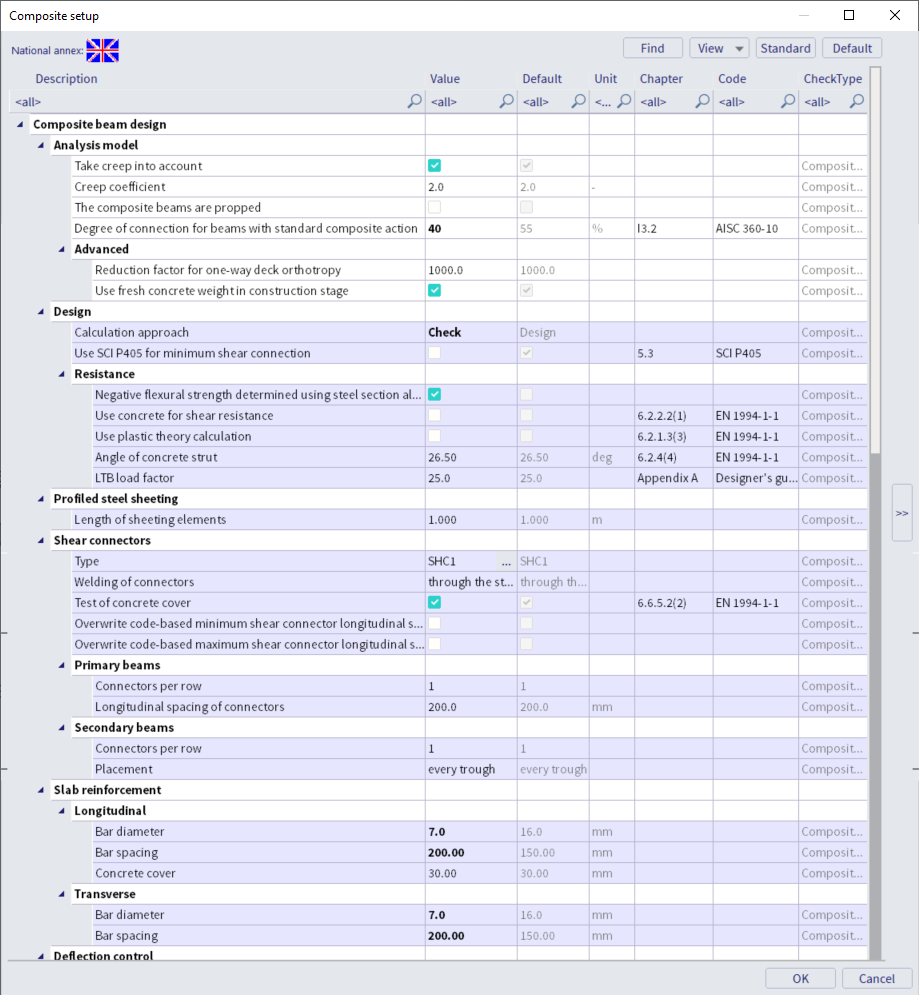This screenshot has height=995, width=919.
Task: Toggle Take creep into account checkbox
Action: tap(435, 166)
